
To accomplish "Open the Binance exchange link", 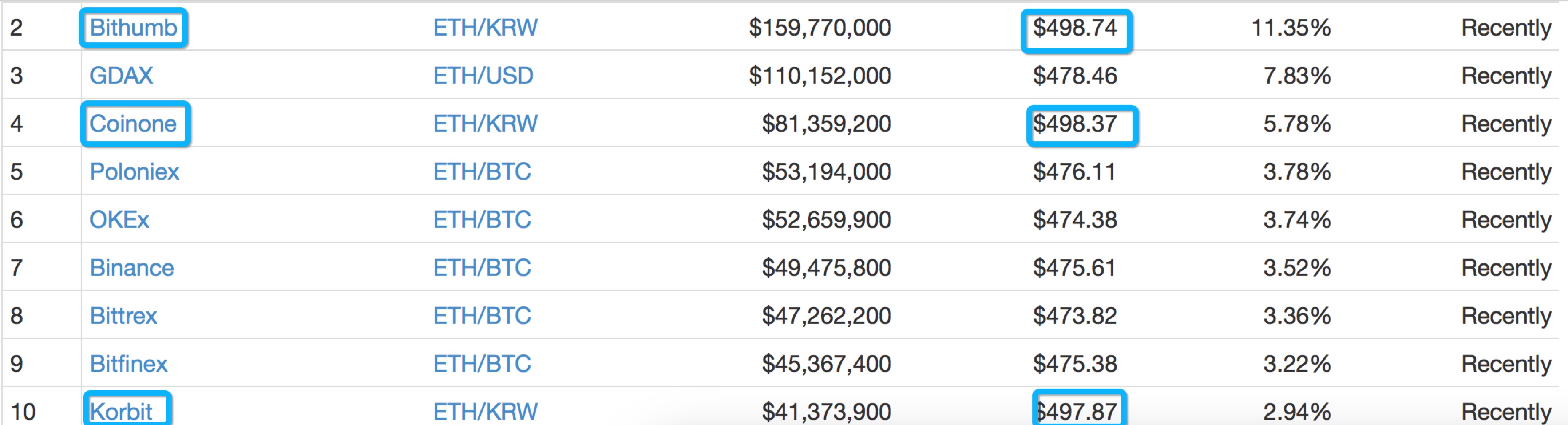I will tap(132, 269).
